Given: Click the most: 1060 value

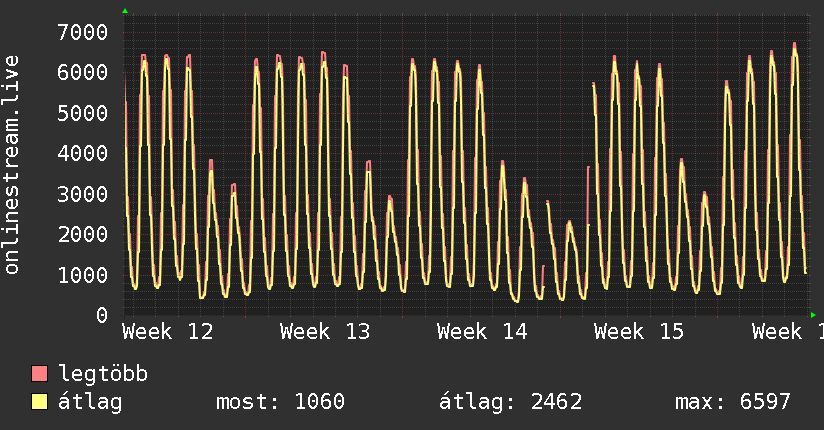Looking at the screenshot, I should 280,402.
